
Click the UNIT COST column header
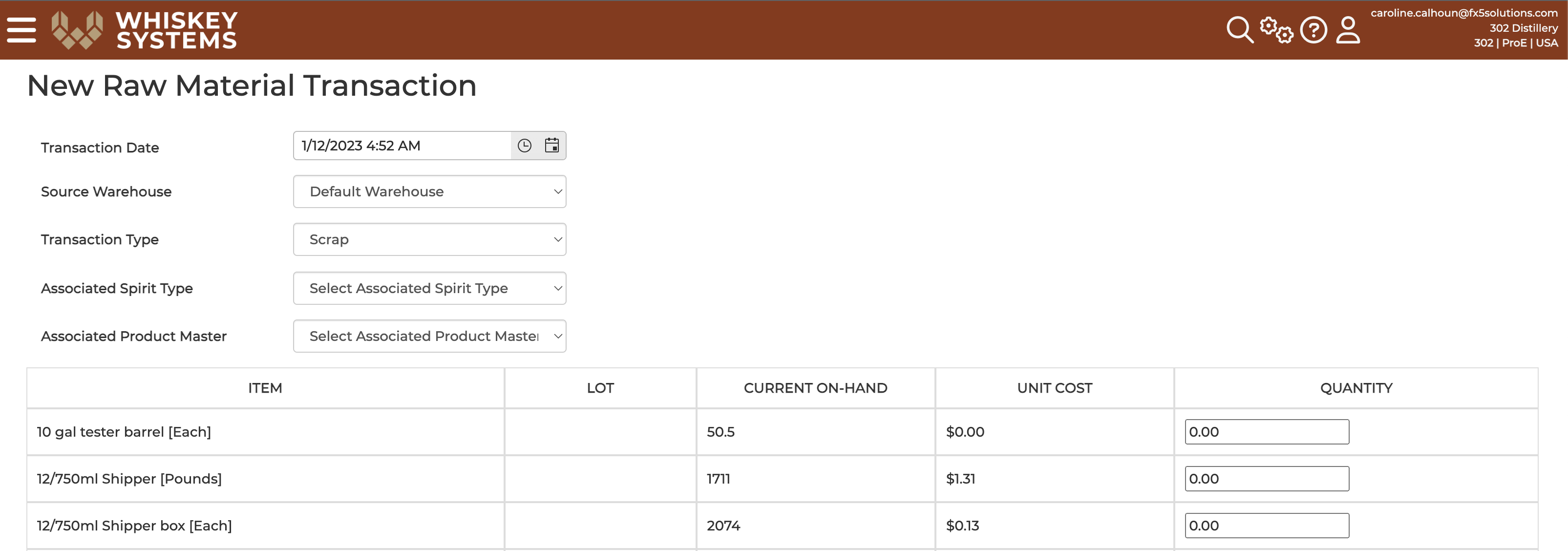click(x=1055, y=388)
